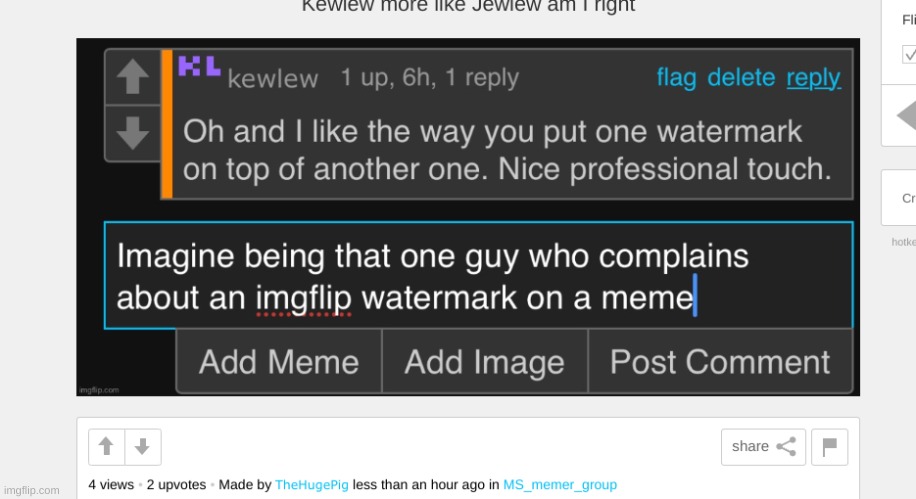The width and height of the screenshot is (916, 499).
Task: Open the MS_memer_group stream link
Action: (560, 484)
